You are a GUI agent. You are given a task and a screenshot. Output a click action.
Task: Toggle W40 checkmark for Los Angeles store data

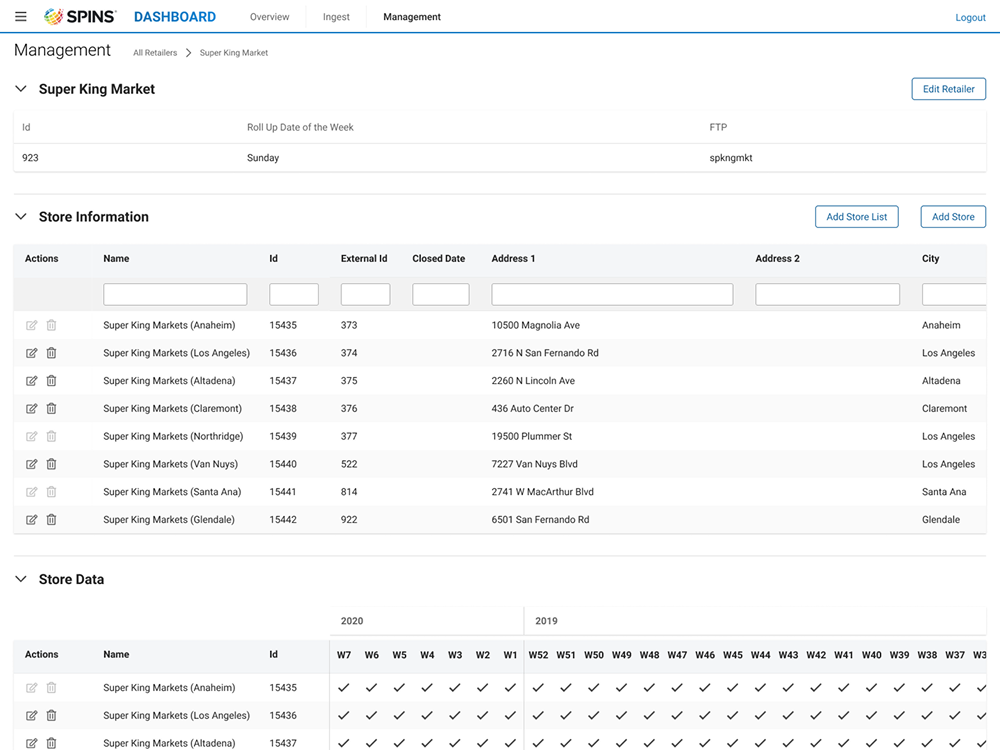click(871, 716)
